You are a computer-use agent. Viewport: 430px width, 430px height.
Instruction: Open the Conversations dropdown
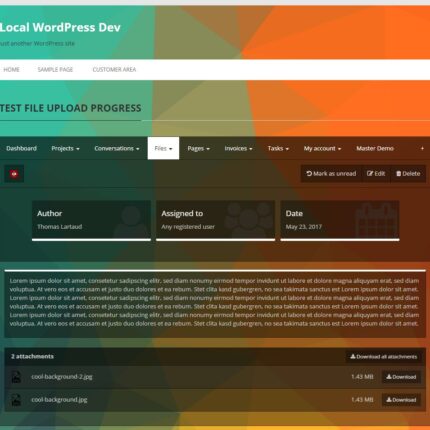click(x=117, y=148)
